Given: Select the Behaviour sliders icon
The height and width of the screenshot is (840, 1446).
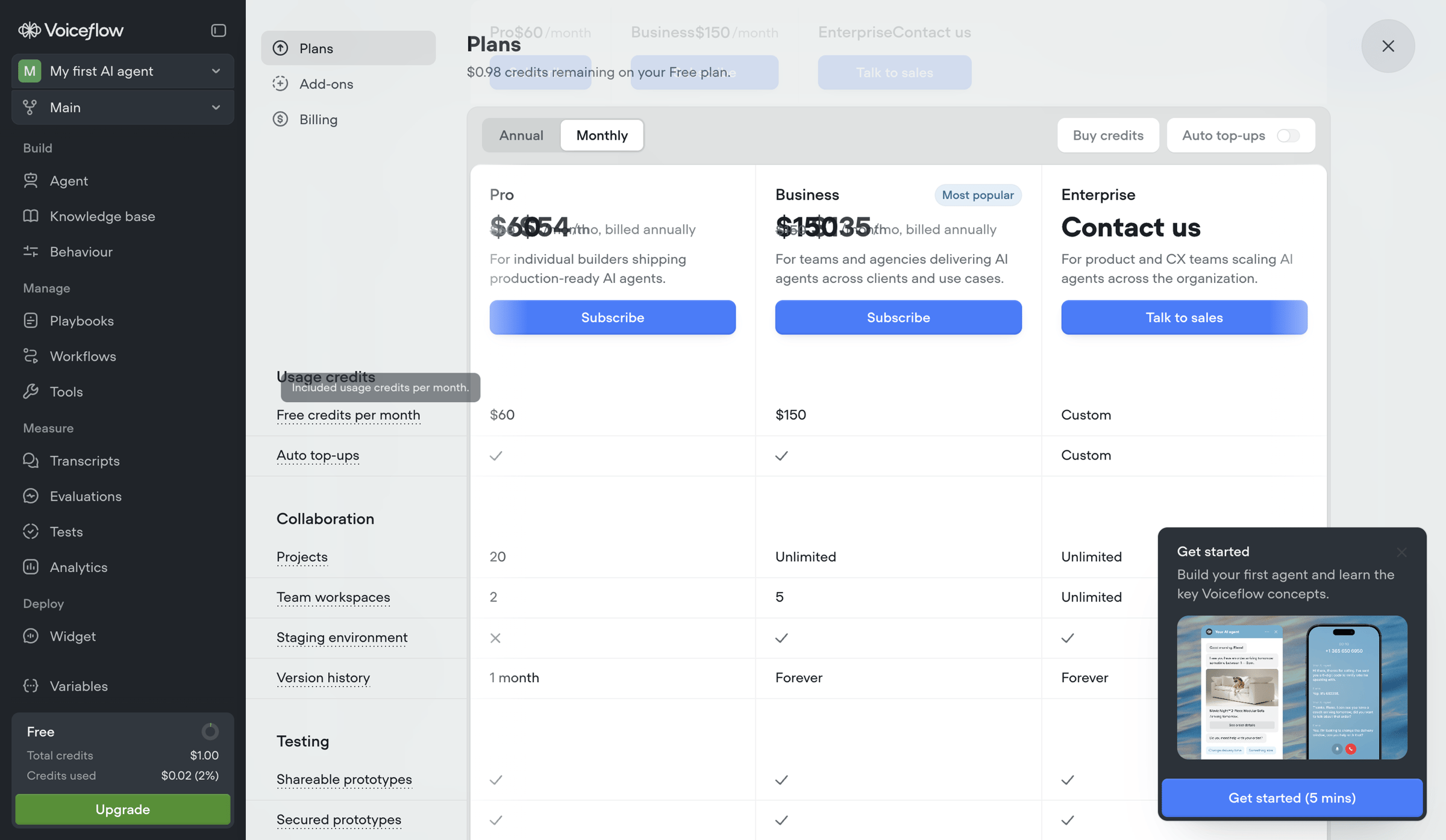Looking at the screenshot, I should pos(31,252).
